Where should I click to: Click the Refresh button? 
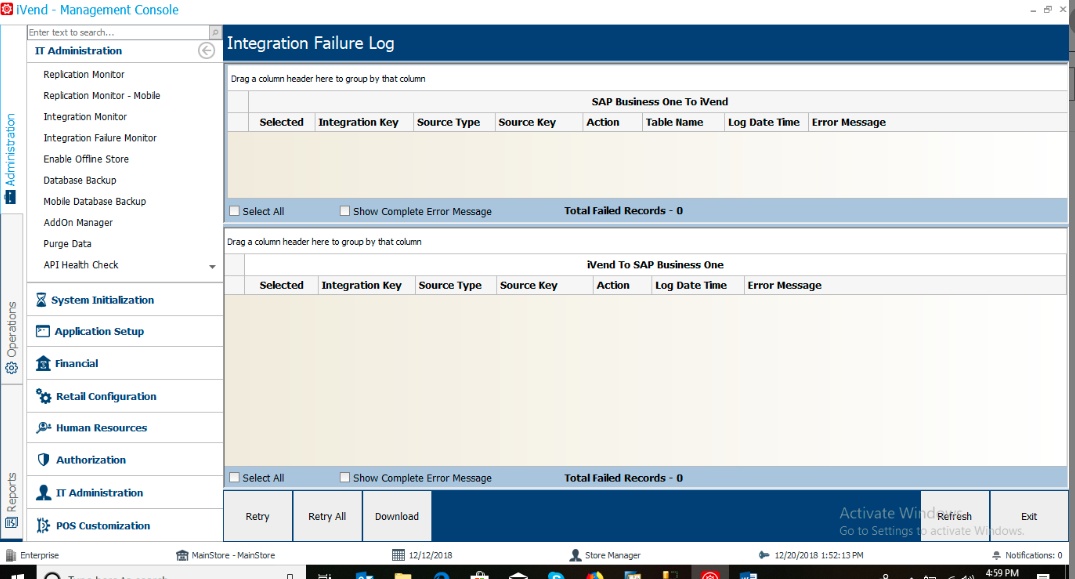[954, 516]
